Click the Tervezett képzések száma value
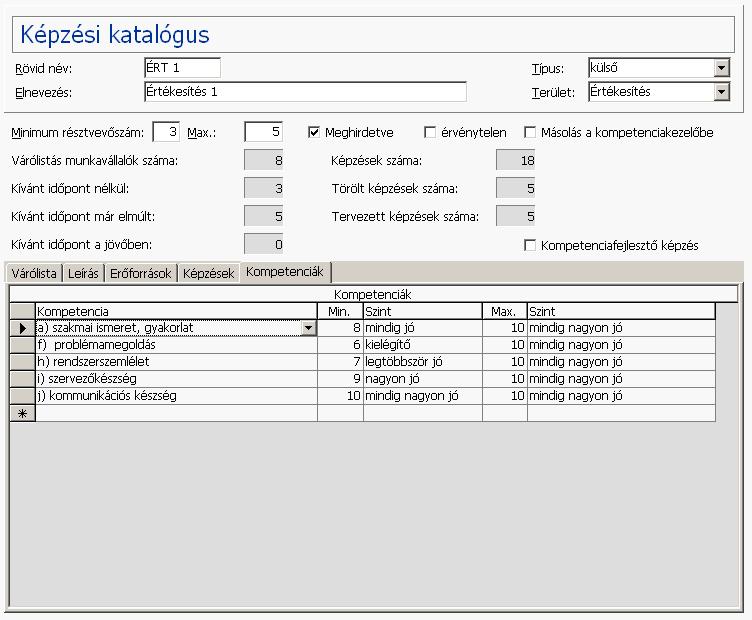Screen dimensions: 752x620 (515, 216)
